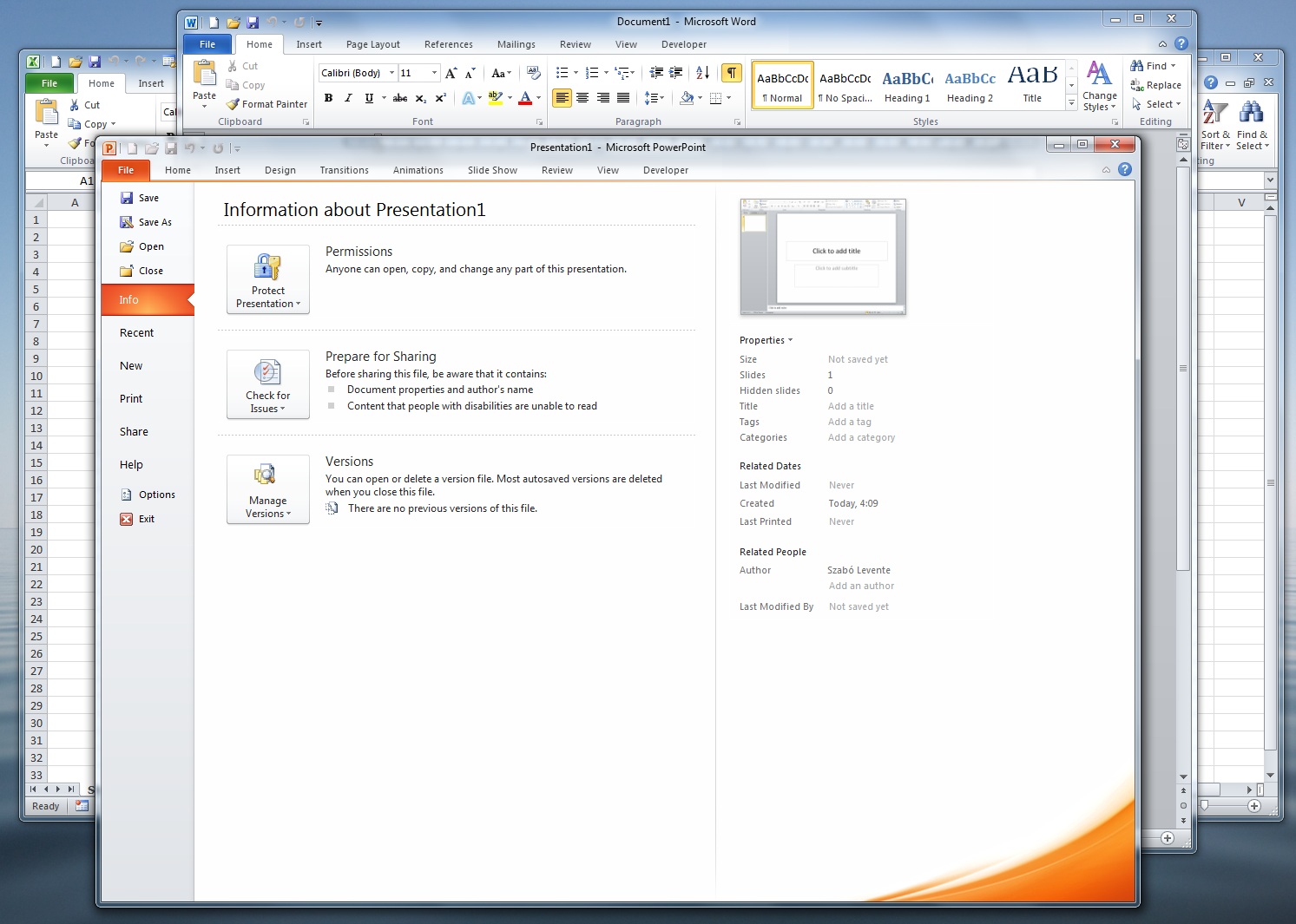Click Word's text highlight color button
The image size is (1296, 924).
pyautogui.click(x=496, y=98)
